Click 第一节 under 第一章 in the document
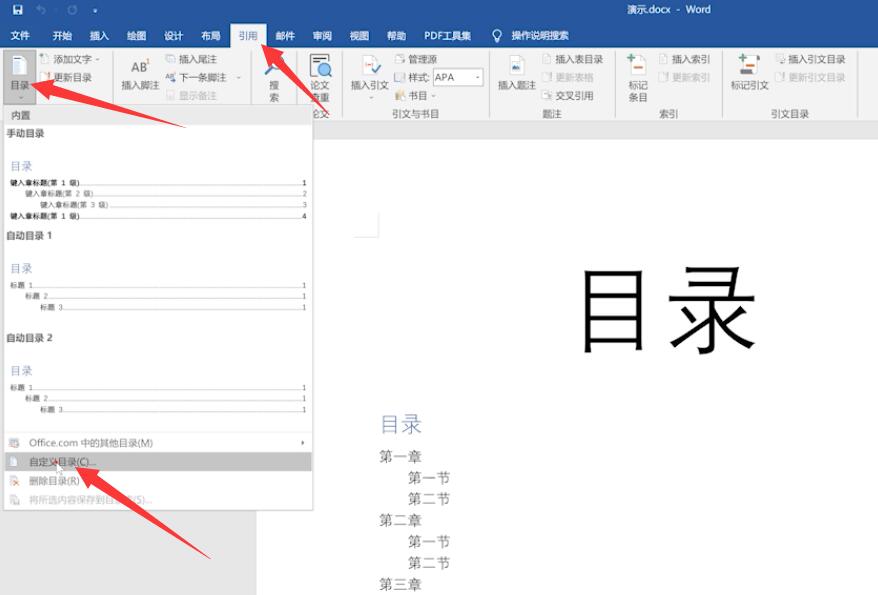This screenshot has width=878, height=595. point(428,478)
